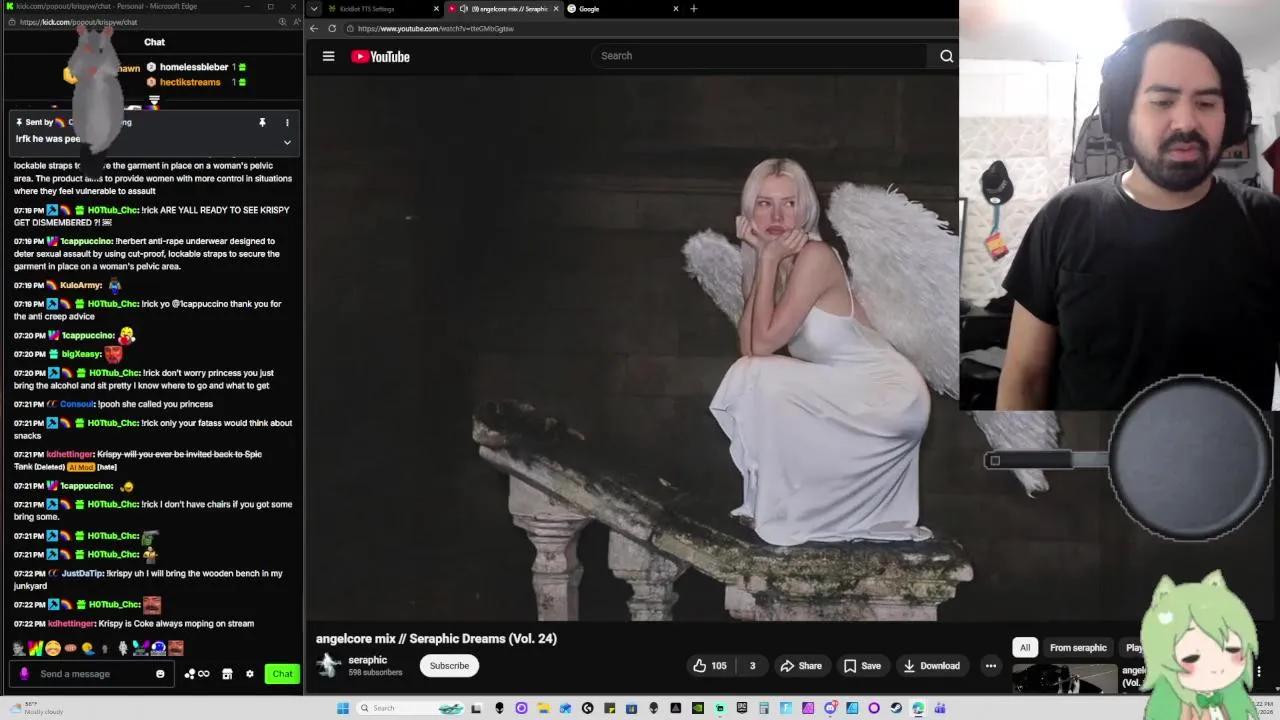The image size is (1280, 720).
Task: Unpin the pinned message in Kick chat
Action: pyautogui.click(x=262, y=123)
